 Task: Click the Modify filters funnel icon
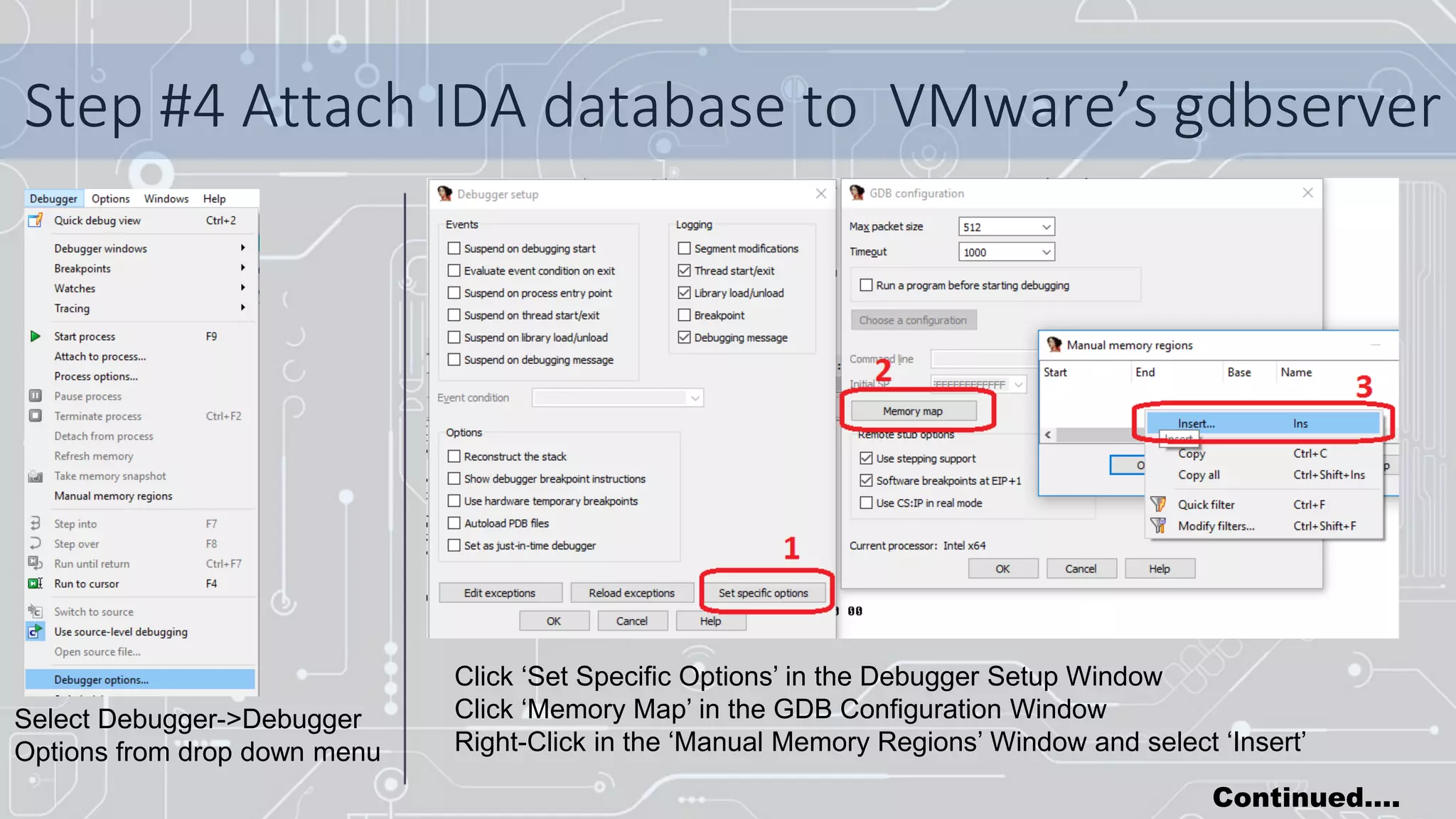(1158, 525)
